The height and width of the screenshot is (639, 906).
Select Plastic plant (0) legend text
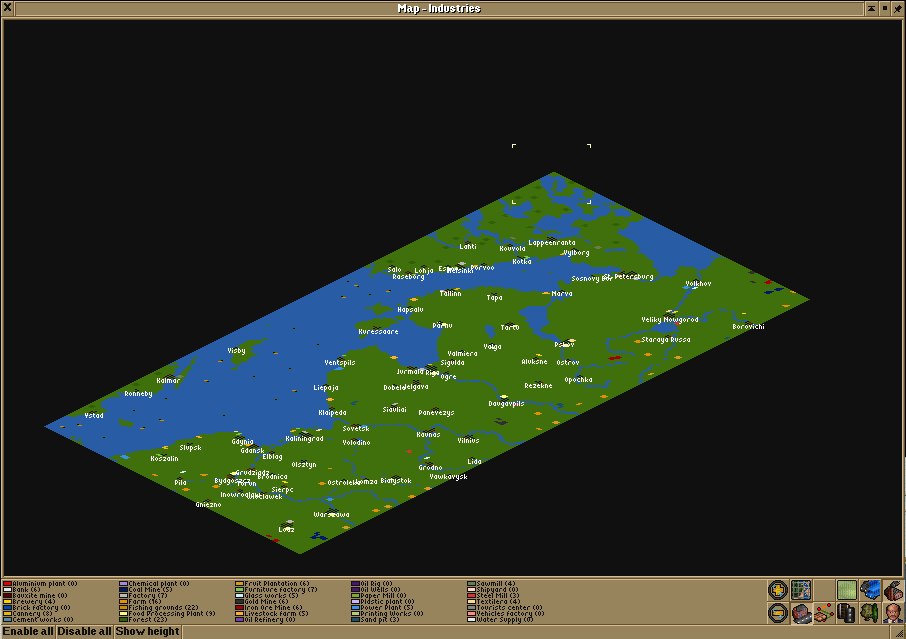tap(388, 601)
